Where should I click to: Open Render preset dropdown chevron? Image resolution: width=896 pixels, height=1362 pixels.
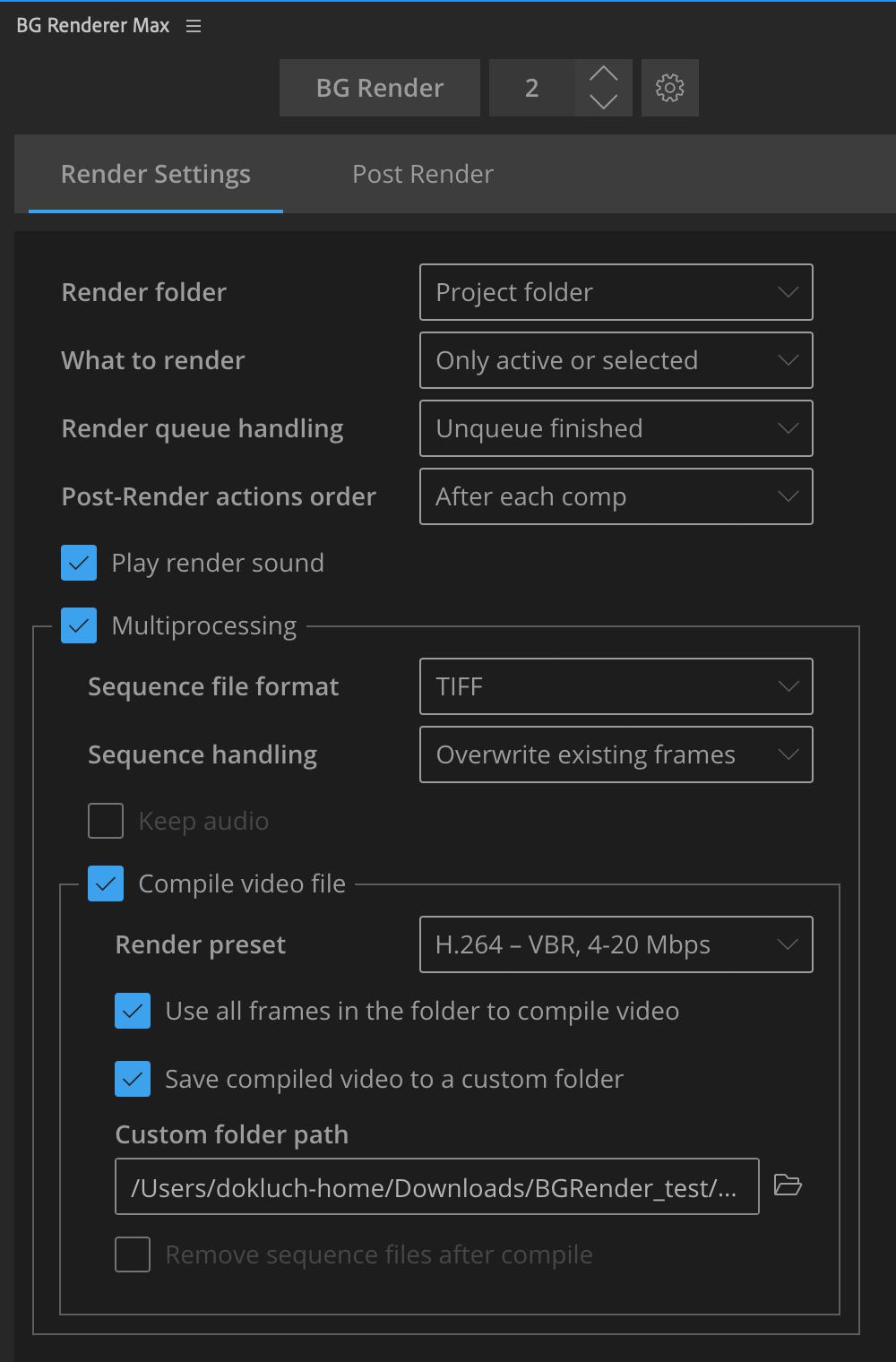(x=787, y=944)
